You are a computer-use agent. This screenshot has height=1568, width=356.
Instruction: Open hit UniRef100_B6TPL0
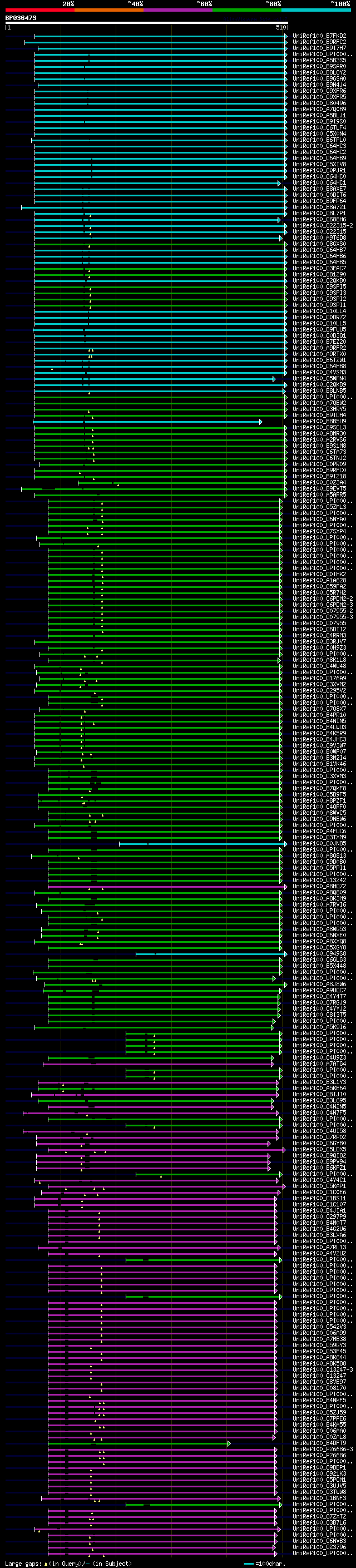tap(319, 140)
